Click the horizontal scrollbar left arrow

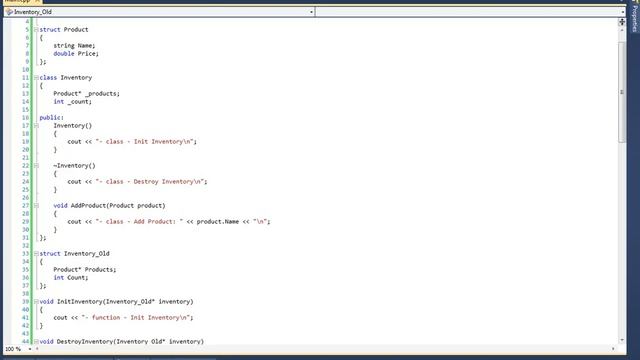(x=37, y=349)
